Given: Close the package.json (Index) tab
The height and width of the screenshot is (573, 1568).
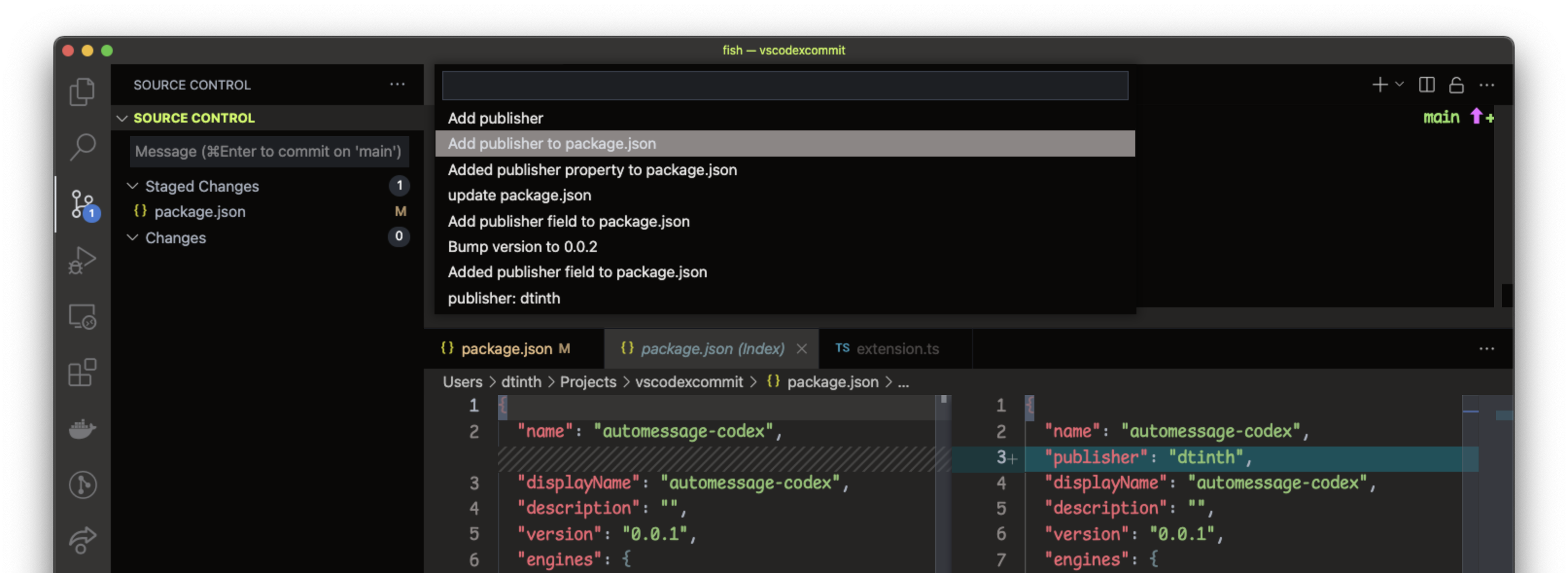Looking at the screenshot, I should click(x=801, y=348).
